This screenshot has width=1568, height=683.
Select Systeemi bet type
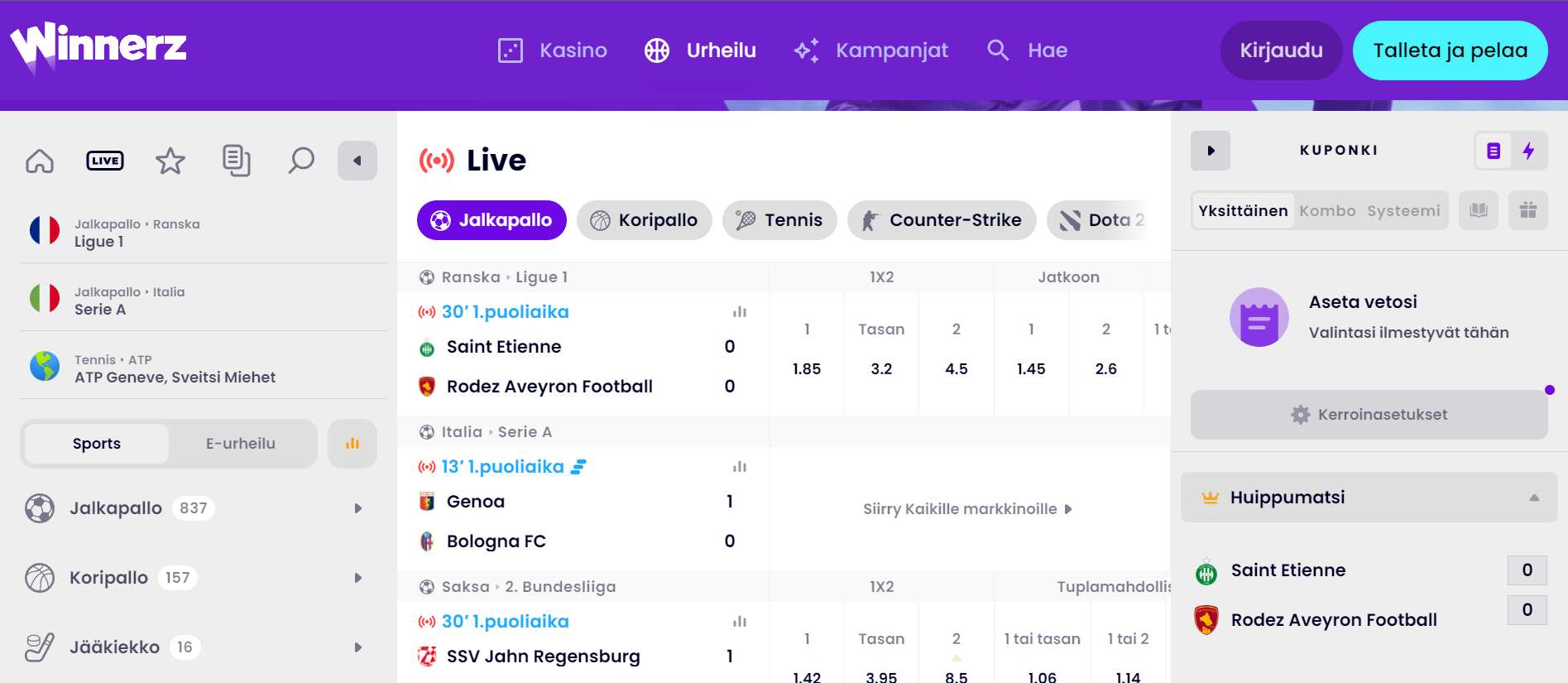pos(1403,210)
